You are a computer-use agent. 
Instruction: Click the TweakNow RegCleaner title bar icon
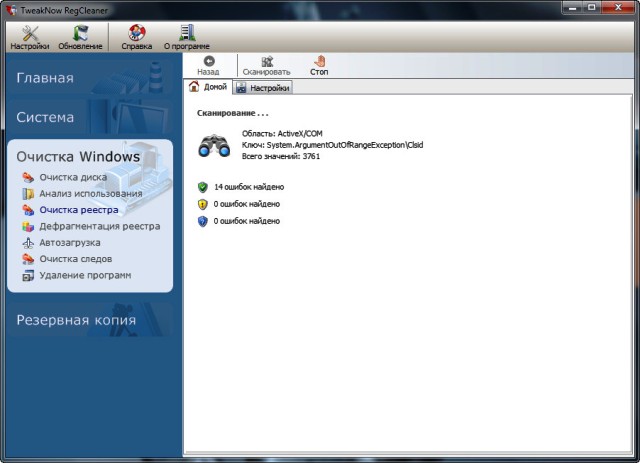(11, 10)
